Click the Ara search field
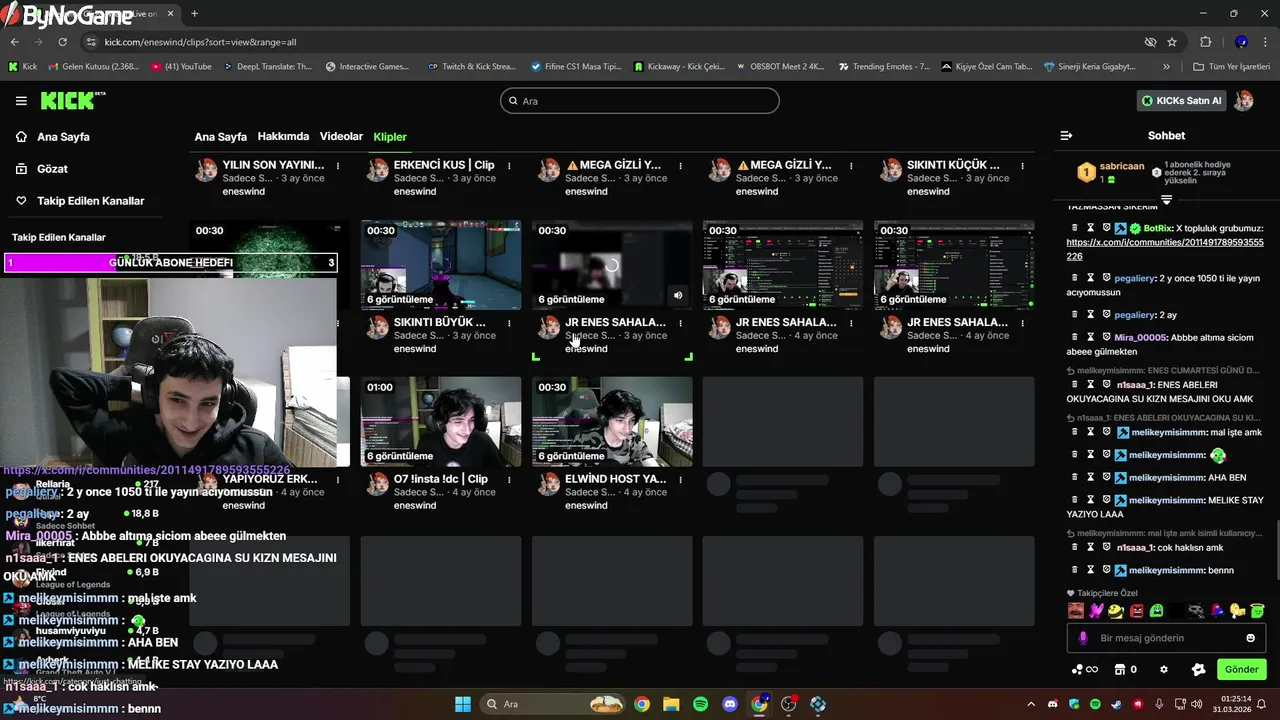1280x720 pixels. (x=640, y=101)
